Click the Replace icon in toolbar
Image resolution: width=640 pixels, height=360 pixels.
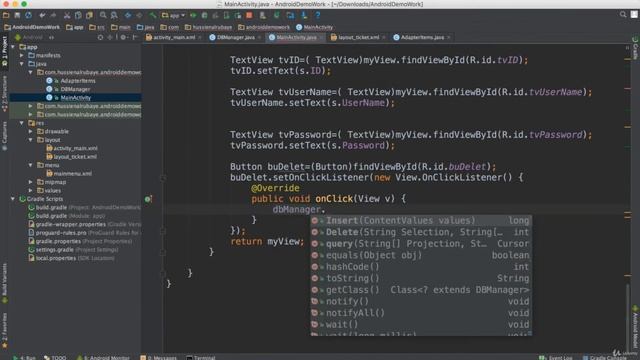(x=114, y=15)
